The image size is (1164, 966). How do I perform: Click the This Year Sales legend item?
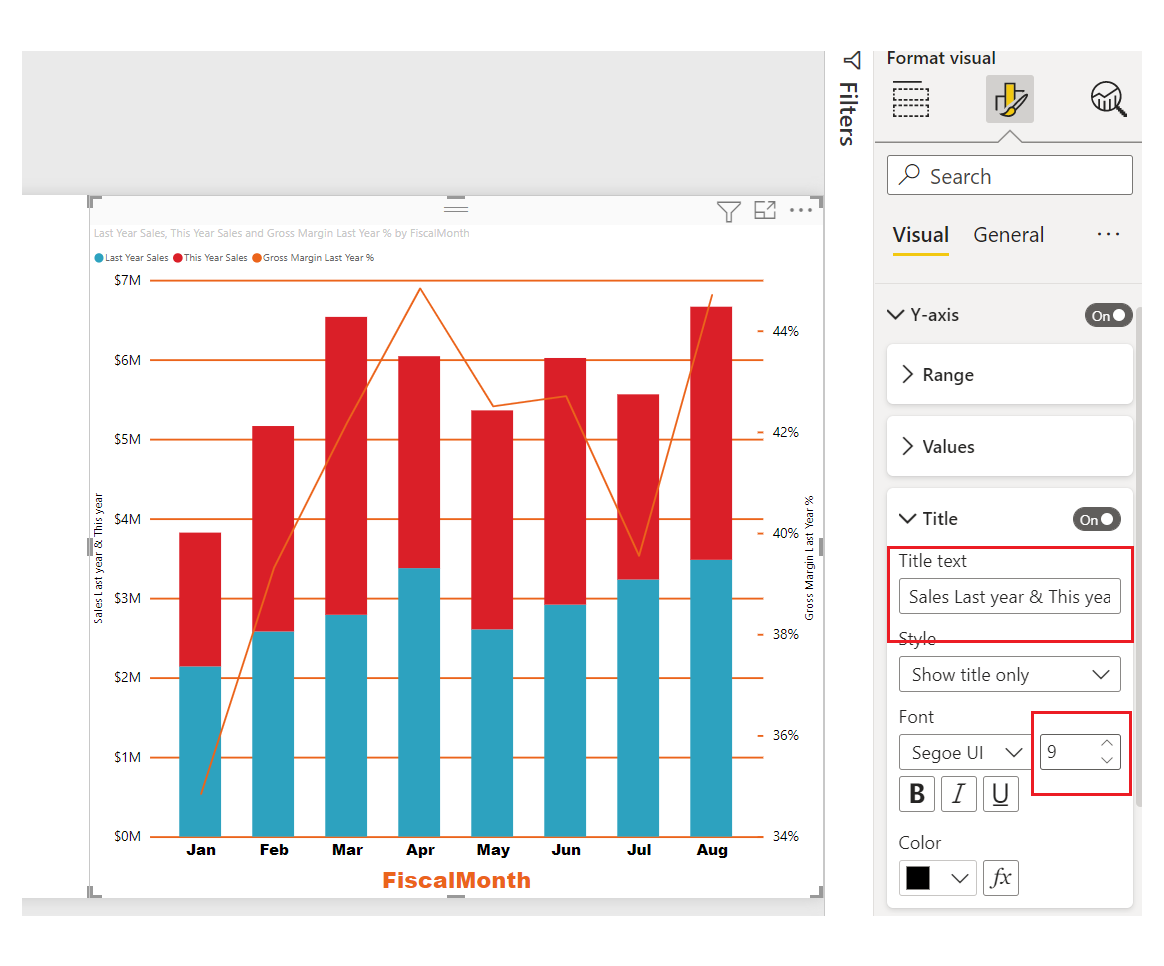(x=210, y=258)
